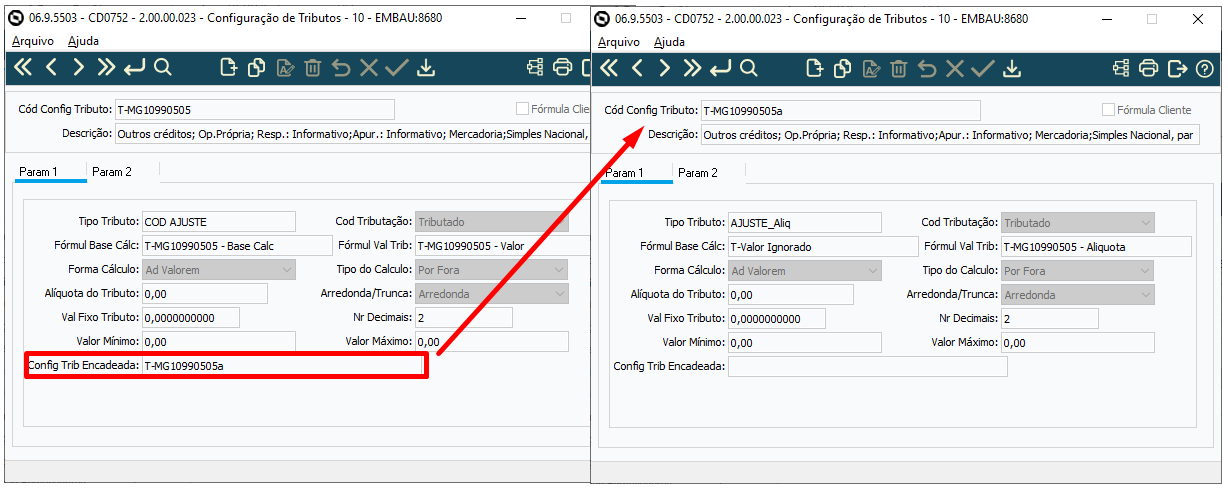Open Arquivo menu in right window
This screenshot has width=1228, height=490.
point(619,42)
